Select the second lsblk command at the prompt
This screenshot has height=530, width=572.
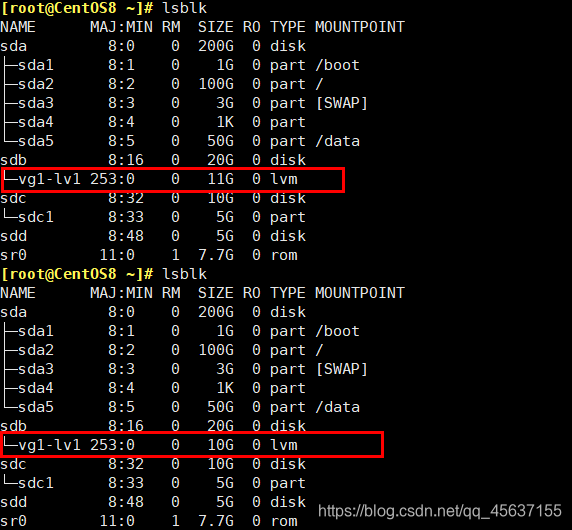[x=185, y=274]
